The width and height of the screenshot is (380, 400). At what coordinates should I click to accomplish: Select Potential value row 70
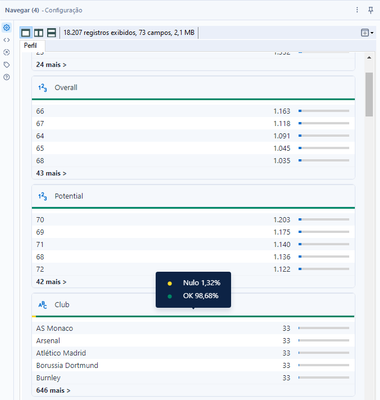click(x=193, y=220)
